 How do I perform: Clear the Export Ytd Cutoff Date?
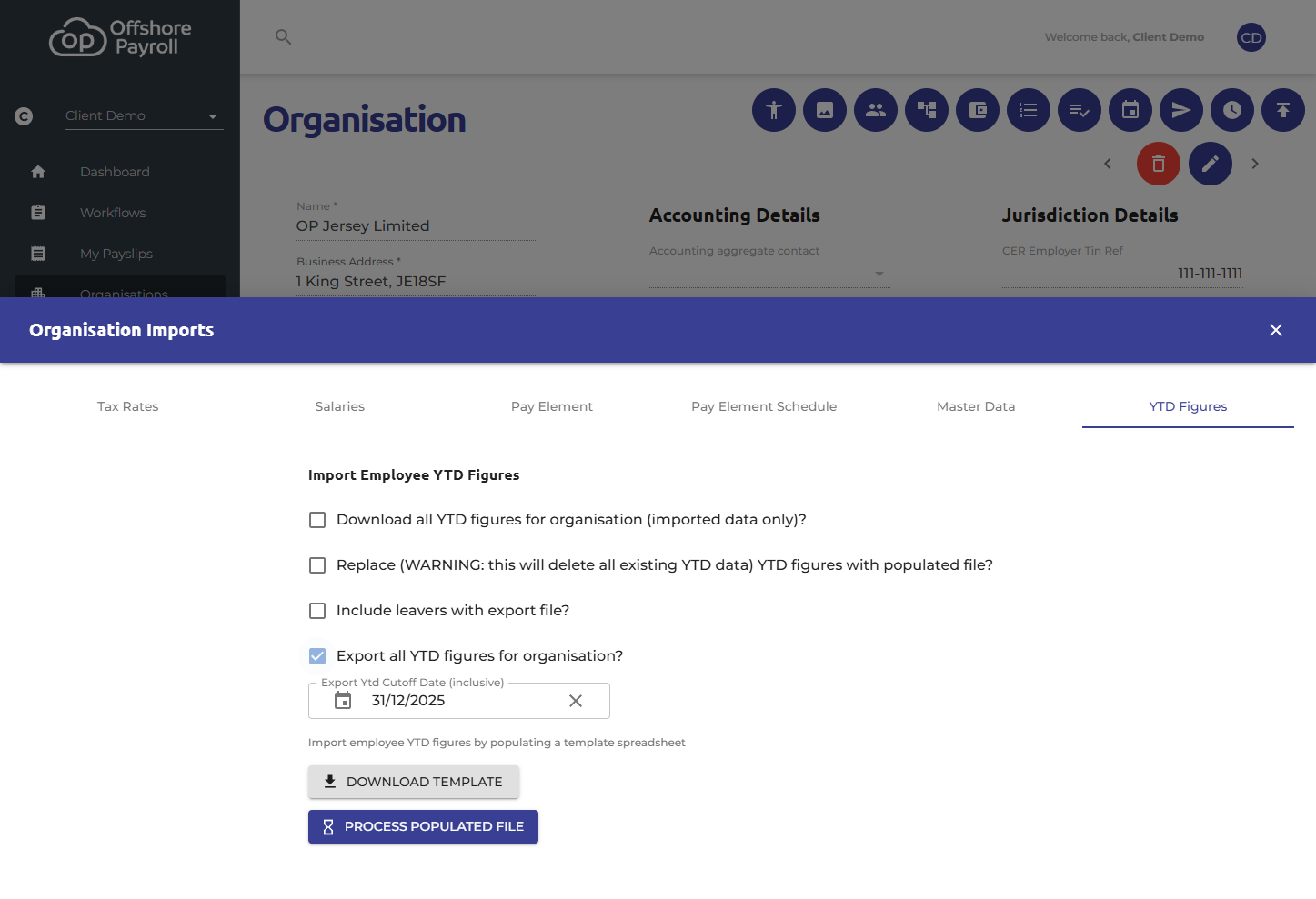[576, 701]
